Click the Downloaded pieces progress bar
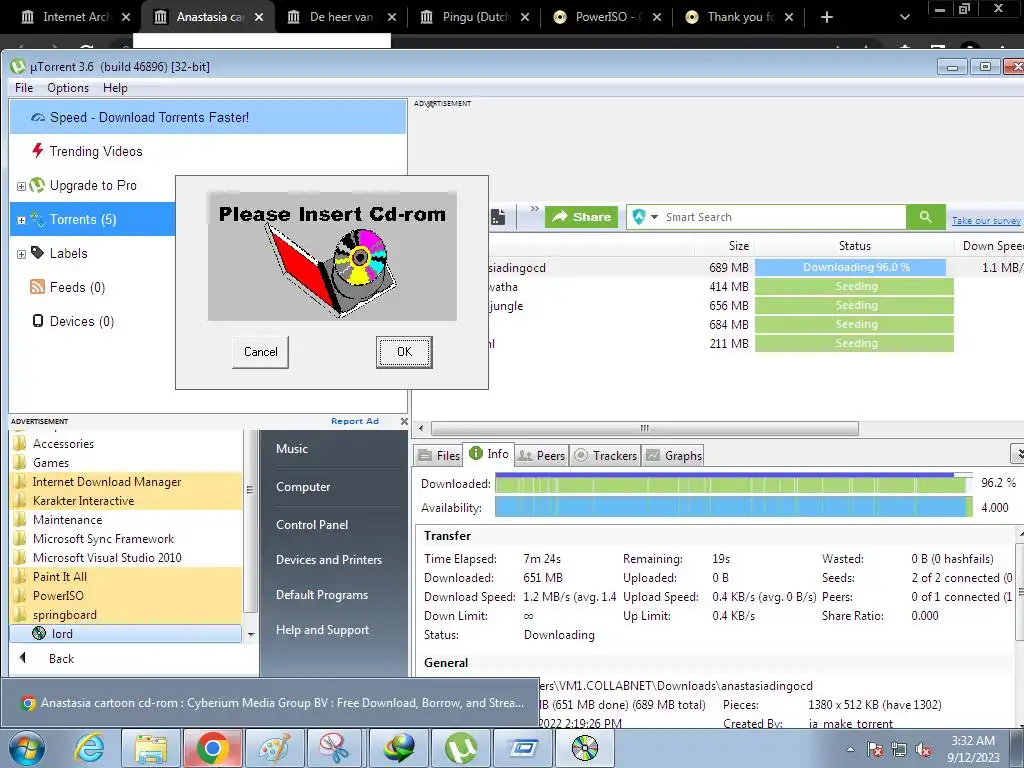Viewport: 1024px width, 768px height. coord(733,484)
